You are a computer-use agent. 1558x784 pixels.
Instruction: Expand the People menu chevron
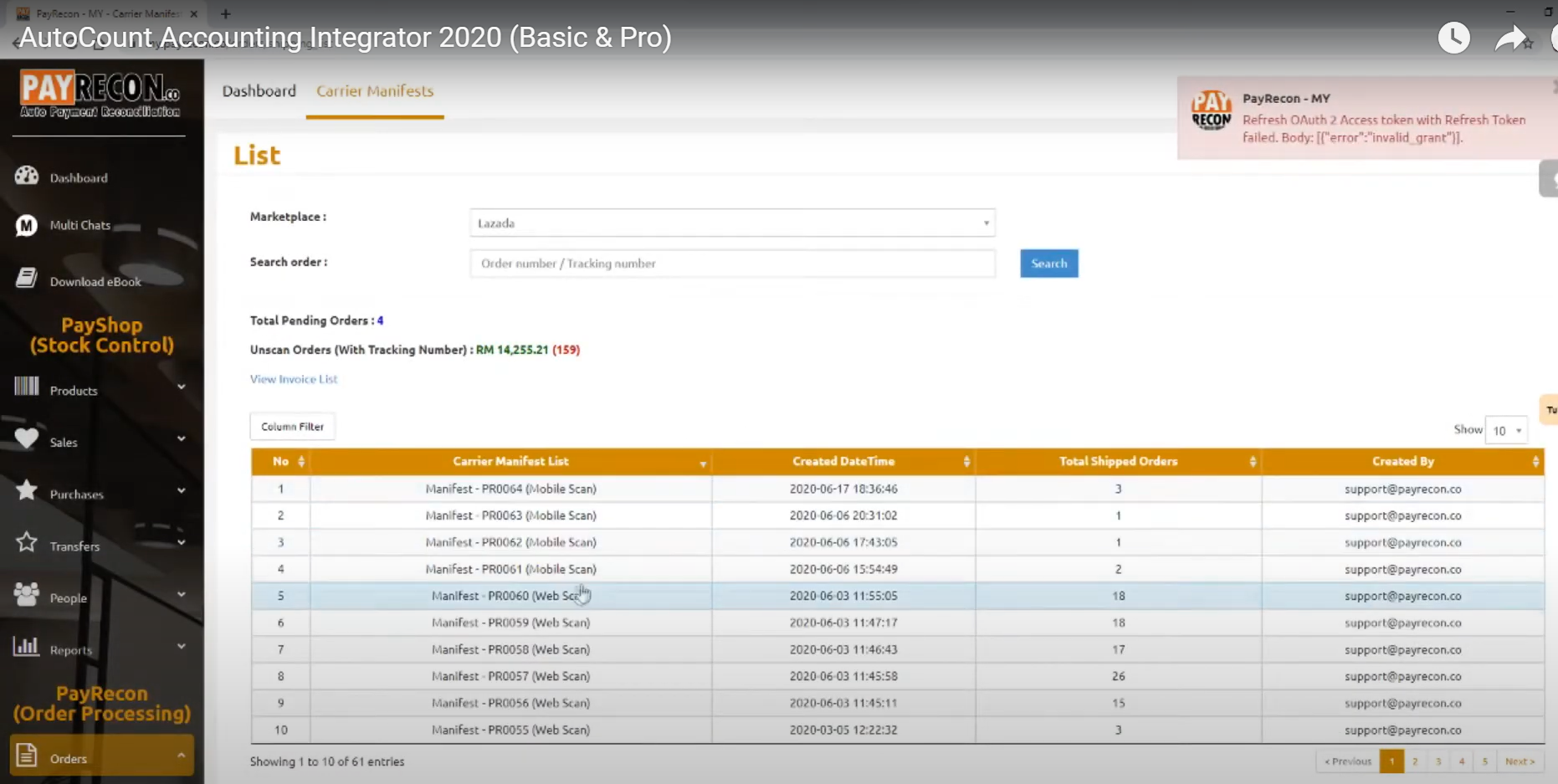pyautogui.click(x=181, y=594)
